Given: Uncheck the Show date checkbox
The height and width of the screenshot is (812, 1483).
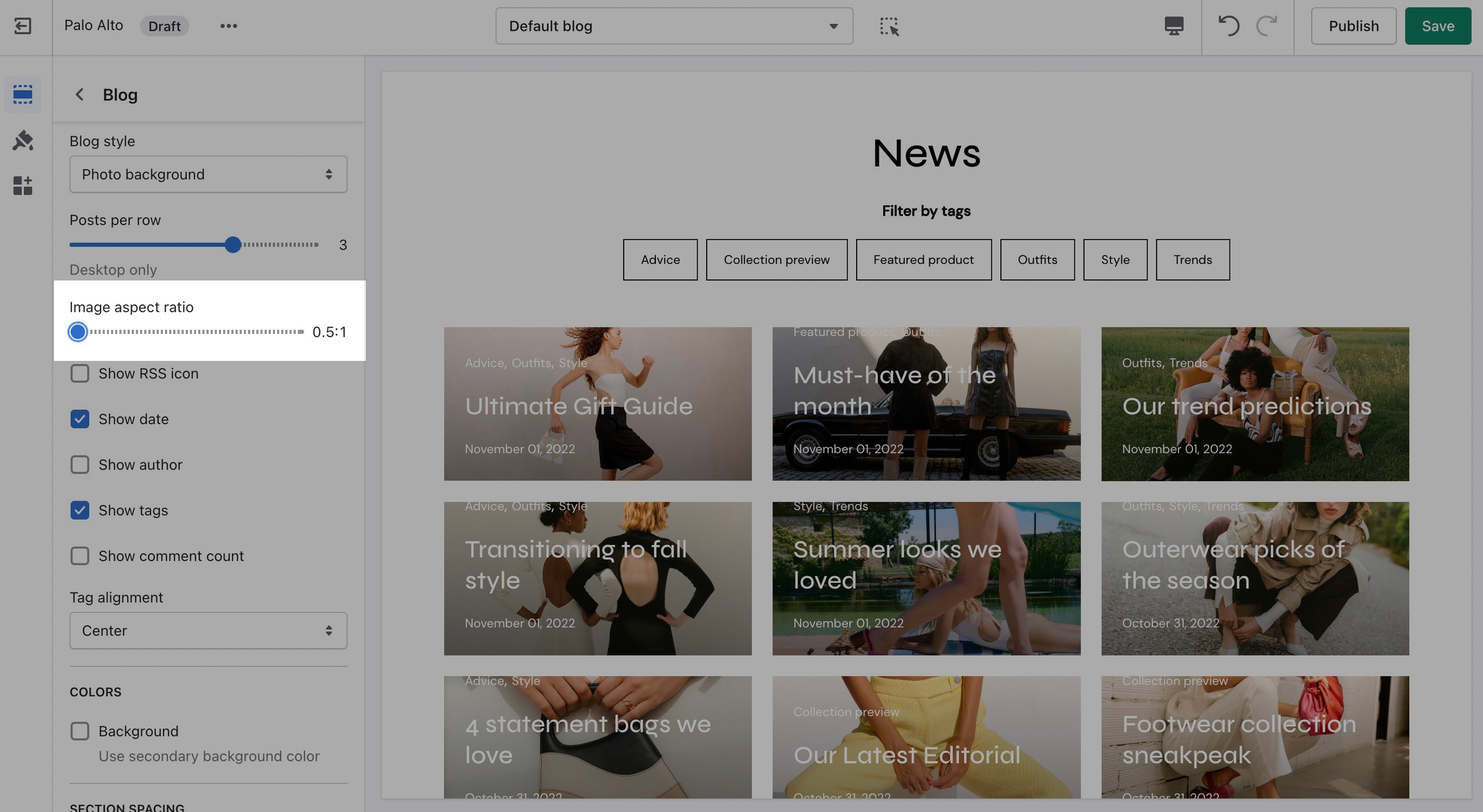Looking at the screenshot, I should point(80,419).
